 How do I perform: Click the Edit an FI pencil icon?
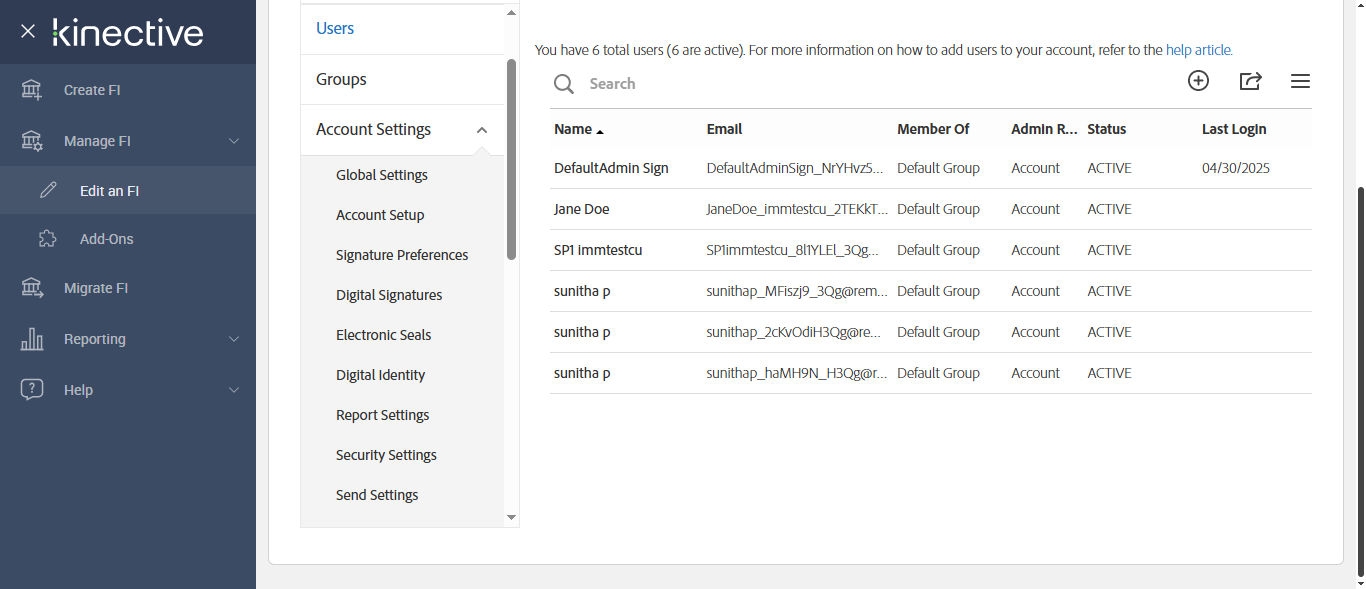click(48, 190)
